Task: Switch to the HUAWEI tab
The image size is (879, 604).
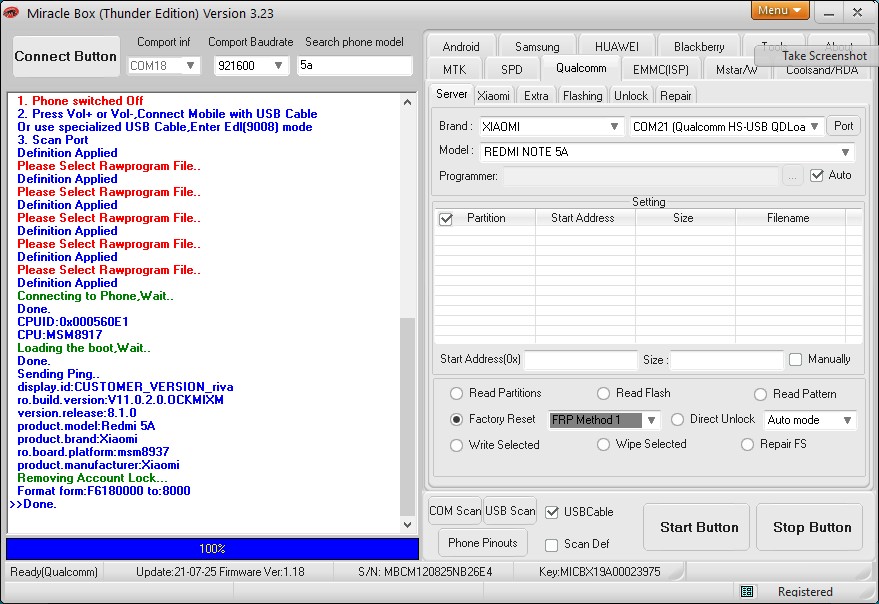Action: [616, 47]
